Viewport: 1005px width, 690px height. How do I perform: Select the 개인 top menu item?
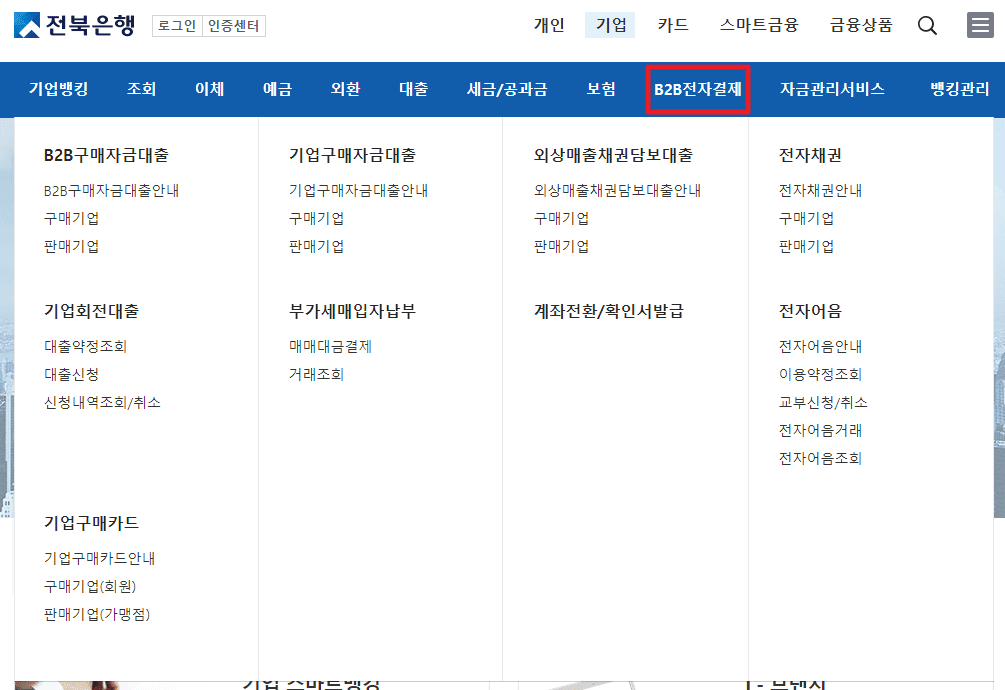(549, 25)
